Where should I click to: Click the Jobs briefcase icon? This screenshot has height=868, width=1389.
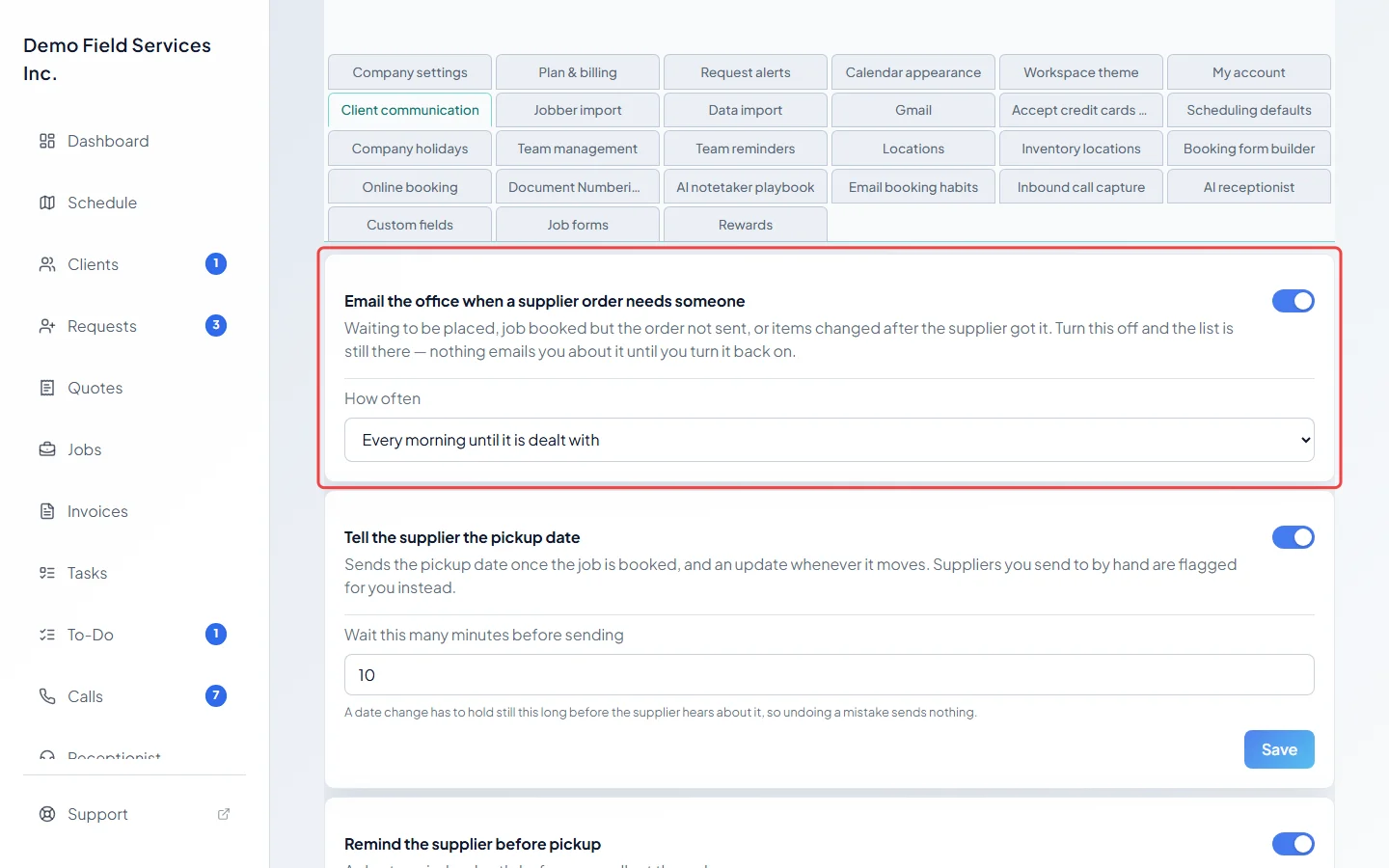(x=47, y=449)
